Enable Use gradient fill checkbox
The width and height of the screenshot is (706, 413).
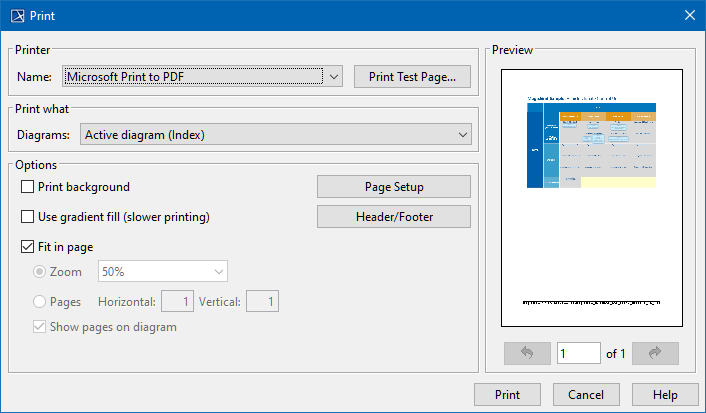[28, 216]
